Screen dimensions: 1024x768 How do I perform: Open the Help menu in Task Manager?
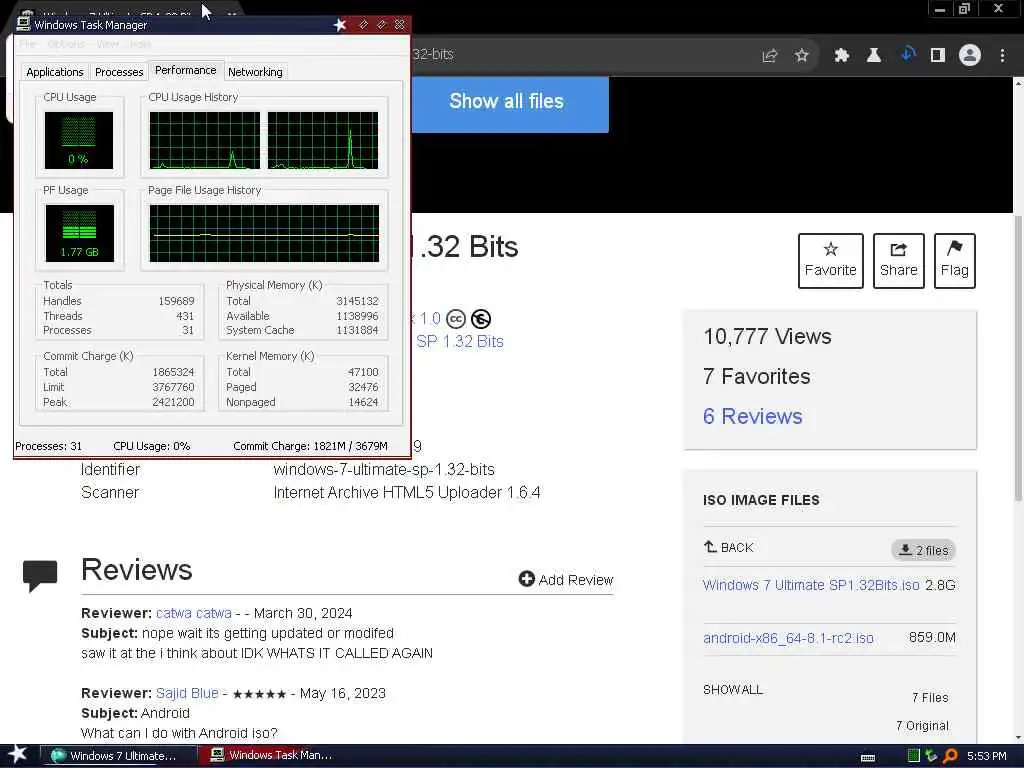(140, 44)
